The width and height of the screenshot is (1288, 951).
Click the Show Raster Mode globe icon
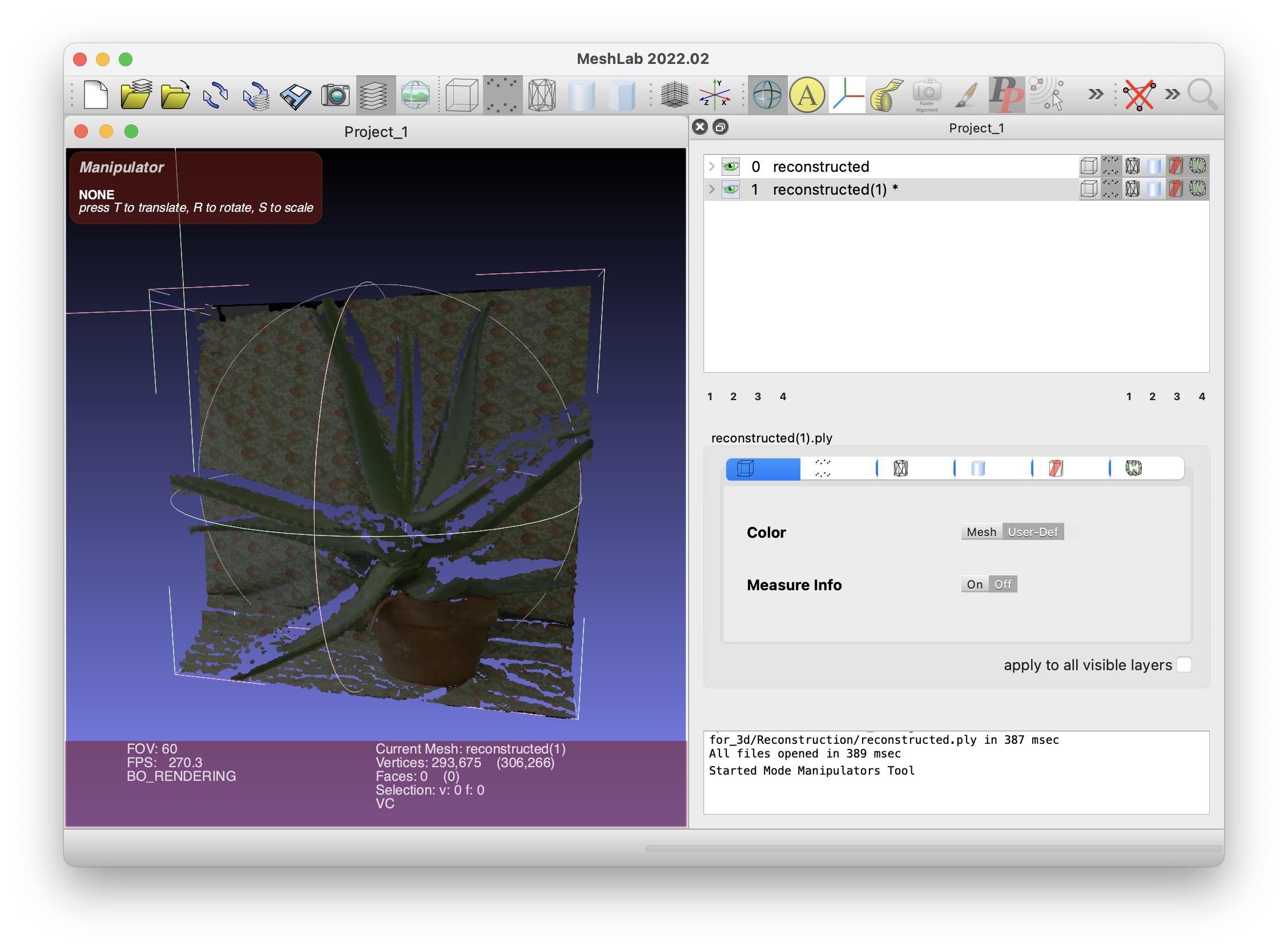point(416,95)
